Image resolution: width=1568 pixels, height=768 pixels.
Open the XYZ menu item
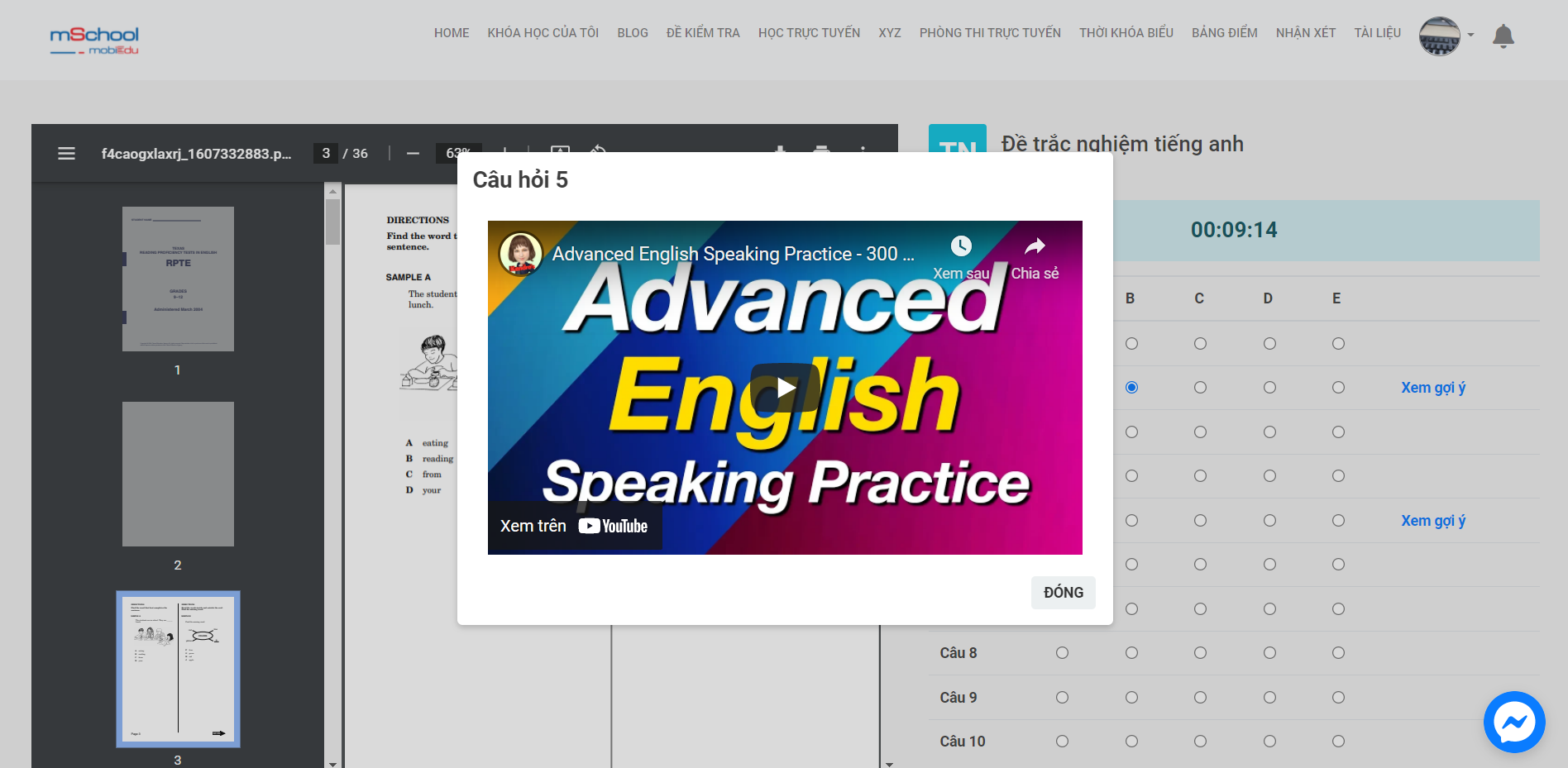tap(890, 33)
